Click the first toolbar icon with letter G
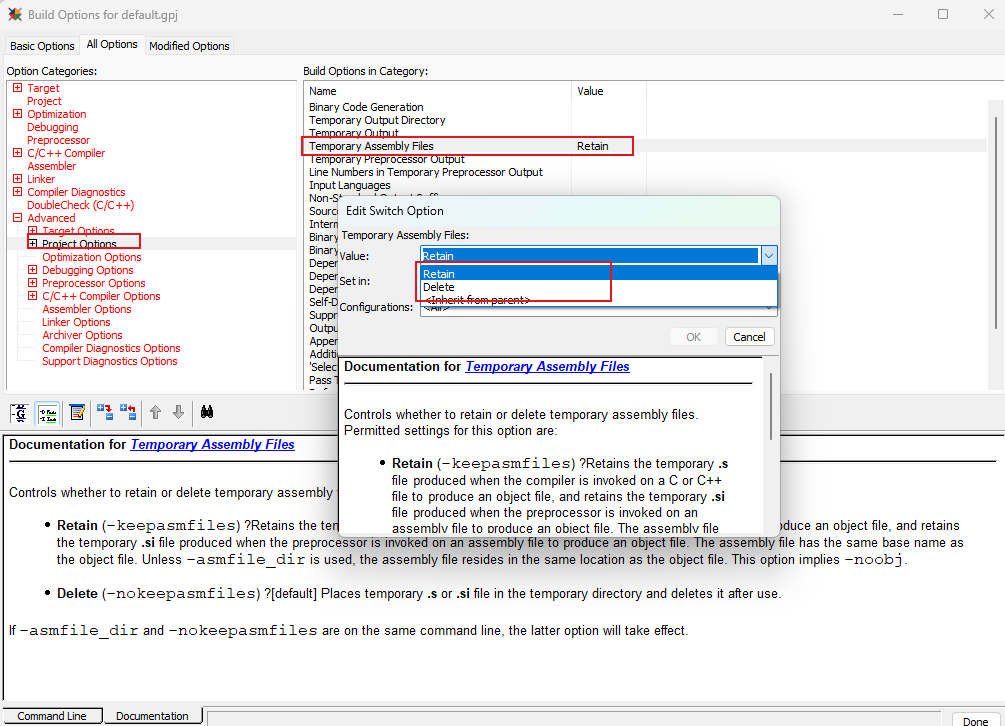The width and height of the screenshot is (1005, 726). (x=19, y=412)
